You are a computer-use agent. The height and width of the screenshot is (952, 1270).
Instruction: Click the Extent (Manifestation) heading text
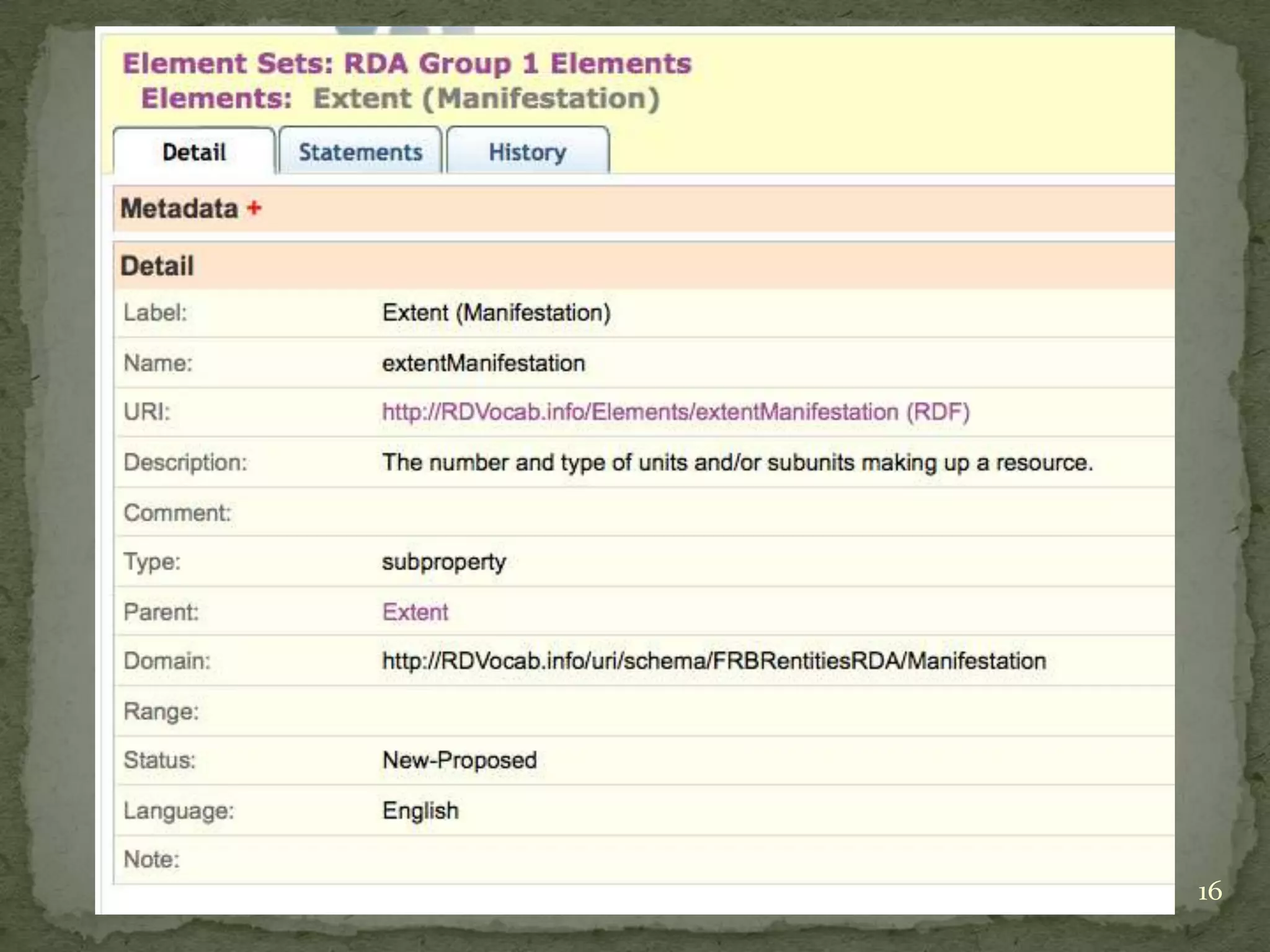[486, 99]
